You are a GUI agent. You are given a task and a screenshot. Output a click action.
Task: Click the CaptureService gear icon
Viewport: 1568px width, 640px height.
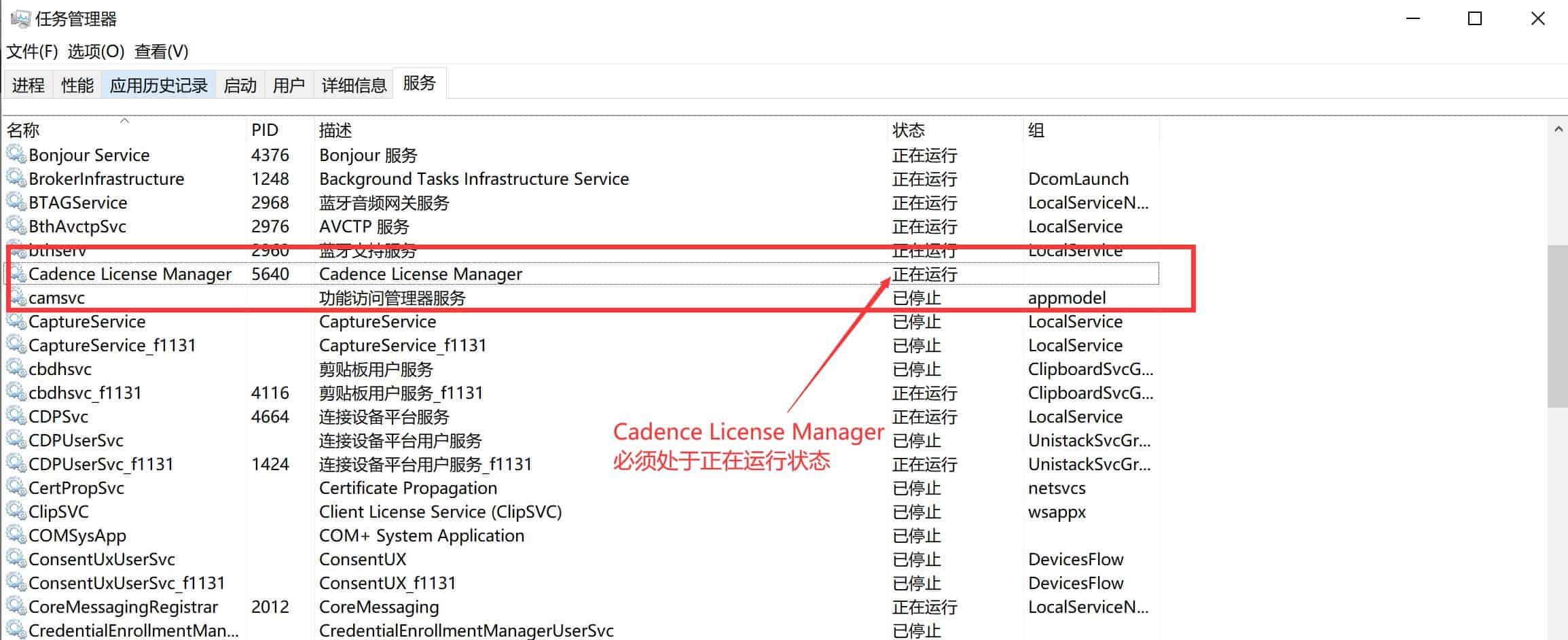point(16,321)
